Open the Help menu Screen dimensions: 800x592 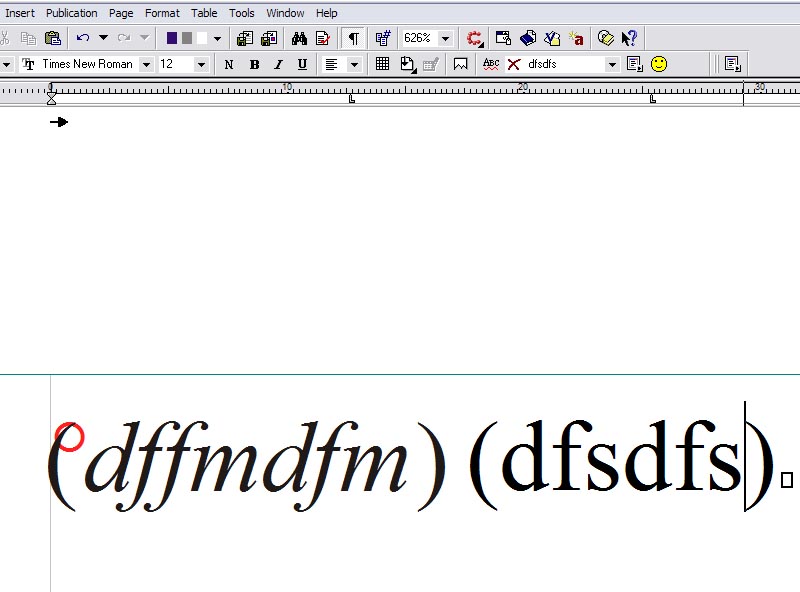[x=327, y=13]
